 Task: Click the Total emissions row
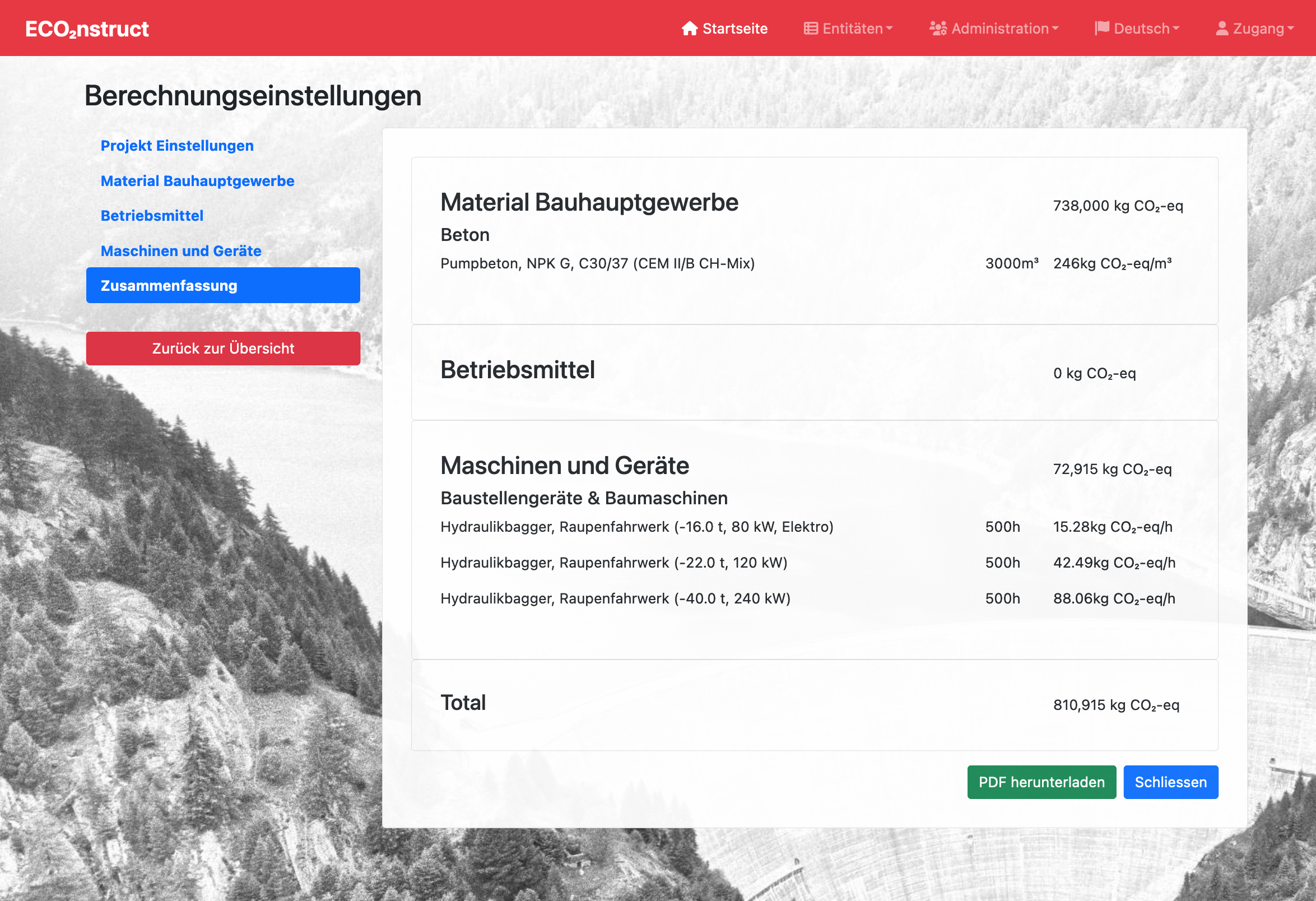[813, 704]
